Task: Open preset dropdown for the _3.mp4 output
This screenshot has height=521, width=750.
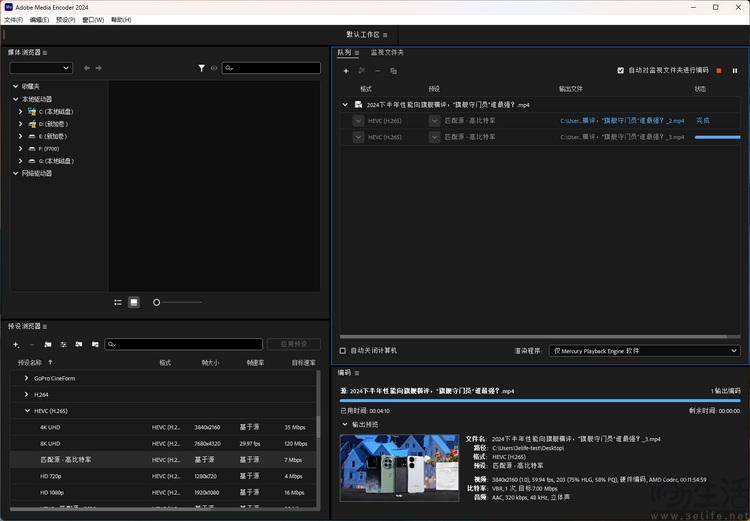Action: coord(434,137)
